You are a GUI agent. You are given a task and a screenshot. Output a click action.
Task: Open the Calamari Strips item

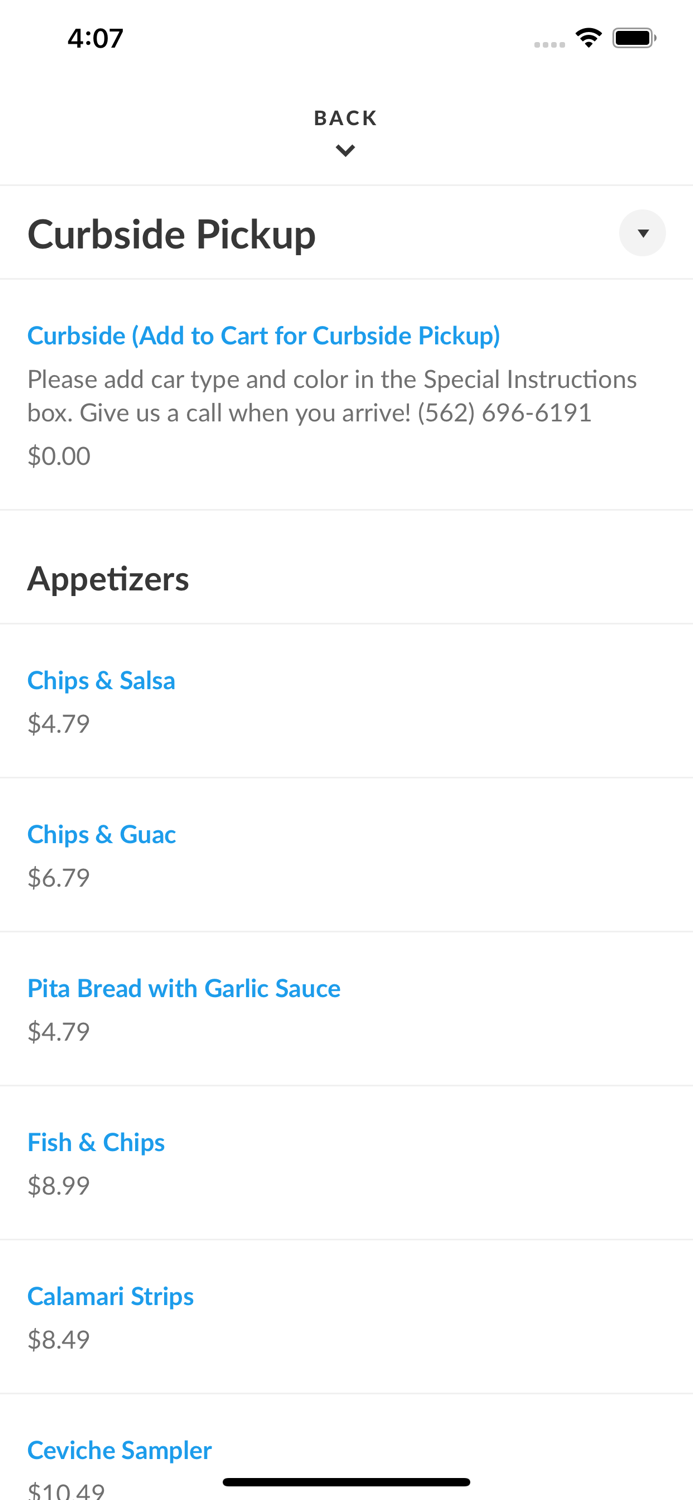tap(110, 1296)
